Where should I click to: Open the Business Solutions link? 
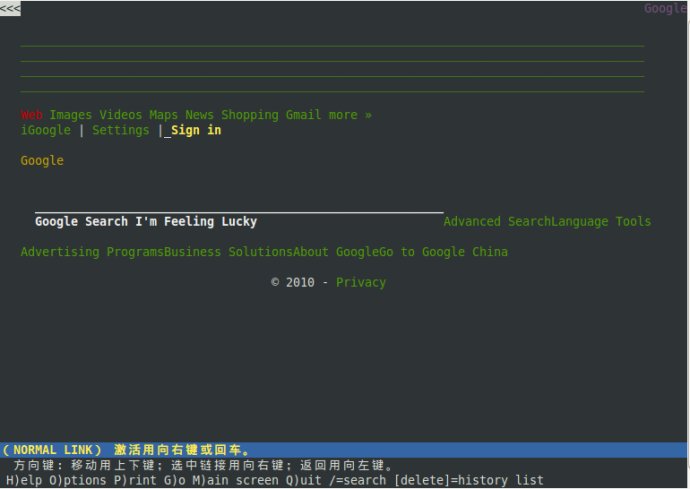pyautogui.click(x=228, y=252)
